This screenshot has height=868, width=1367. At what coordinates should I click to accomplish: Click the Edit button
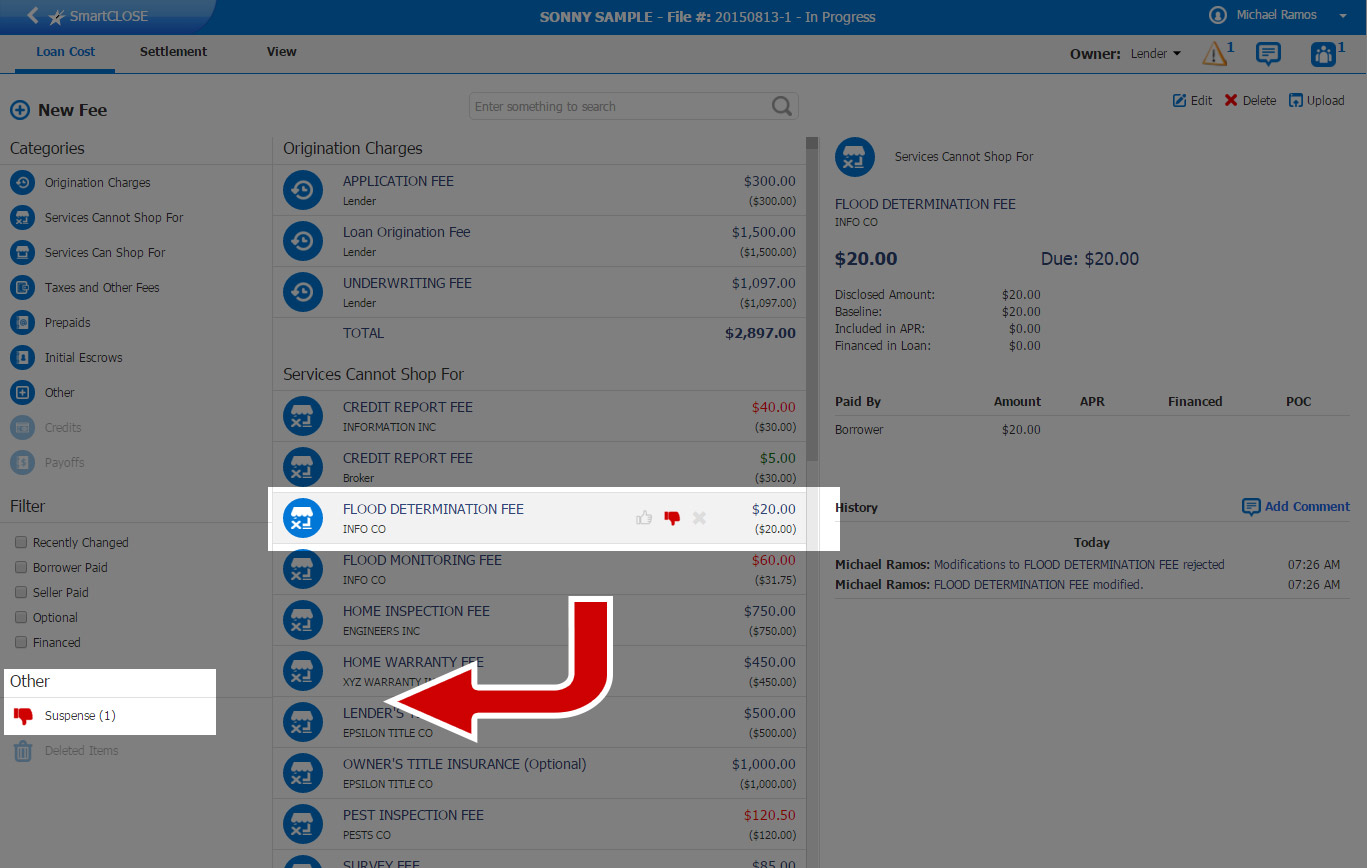point(1192,100)
